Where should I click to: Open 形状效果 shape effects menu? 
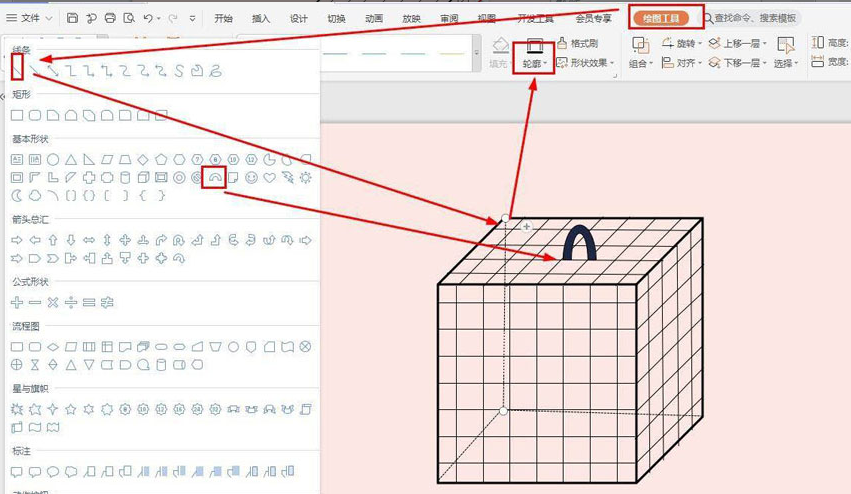(x=586, y=63)
